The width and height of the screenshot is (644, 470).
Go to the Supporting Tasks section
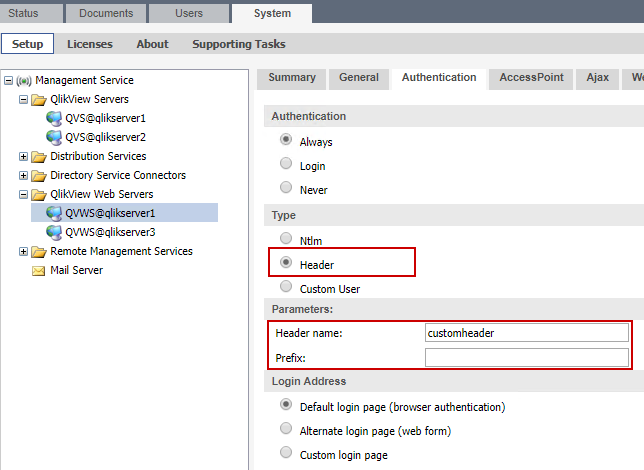238,44
